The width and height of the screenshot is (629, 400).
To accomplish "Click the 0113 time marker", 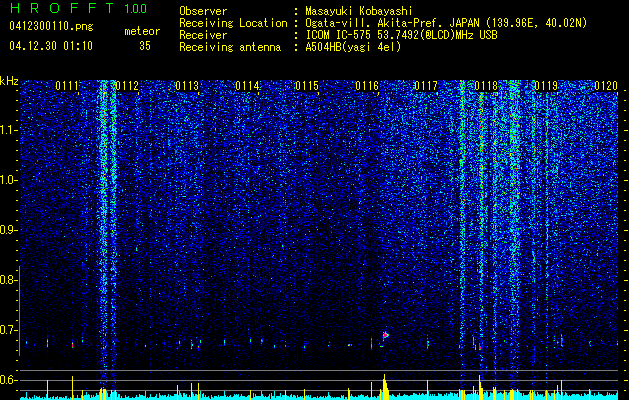I will [x=187, y=86].
